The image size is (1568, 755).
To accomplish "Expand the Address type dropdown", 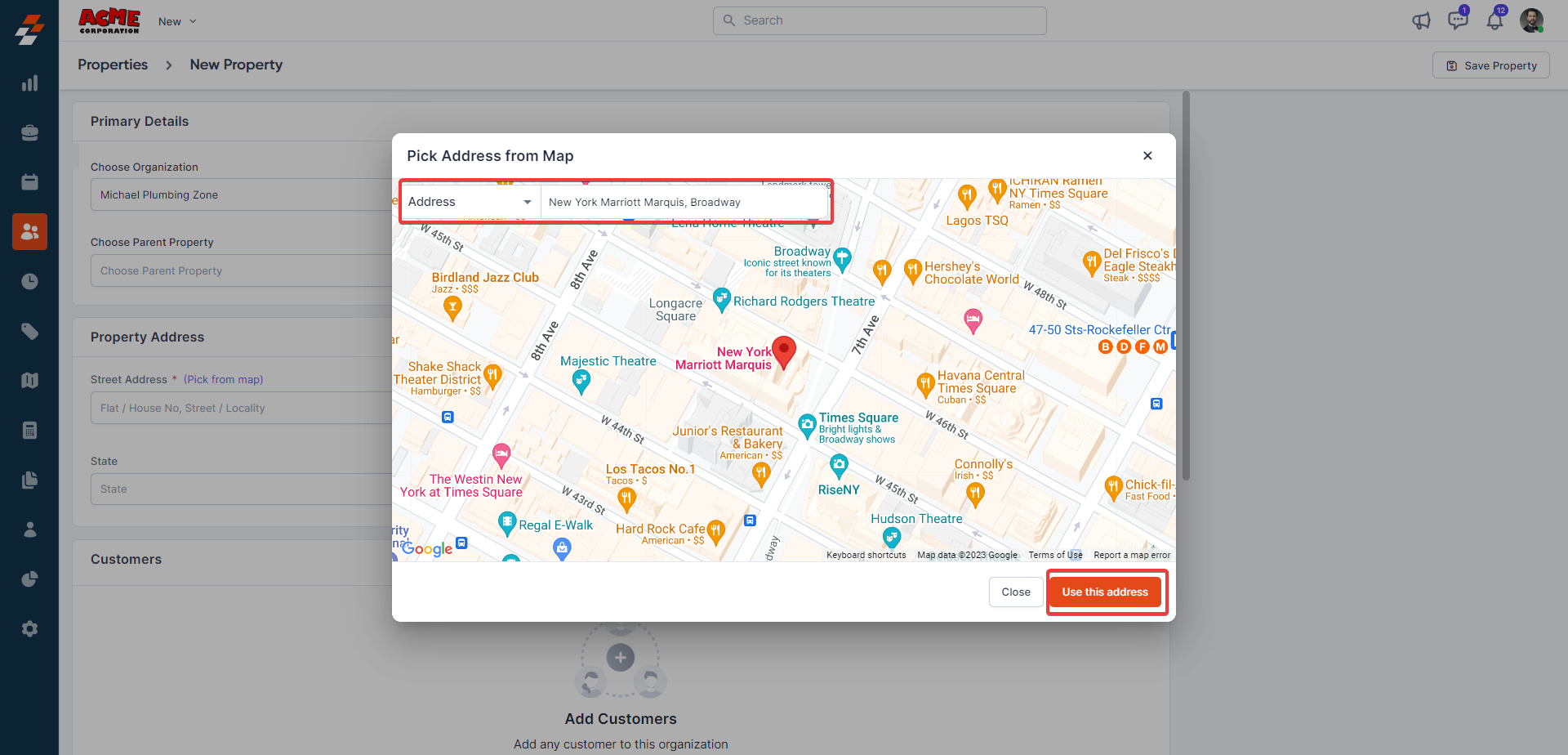I will (470, 202).
